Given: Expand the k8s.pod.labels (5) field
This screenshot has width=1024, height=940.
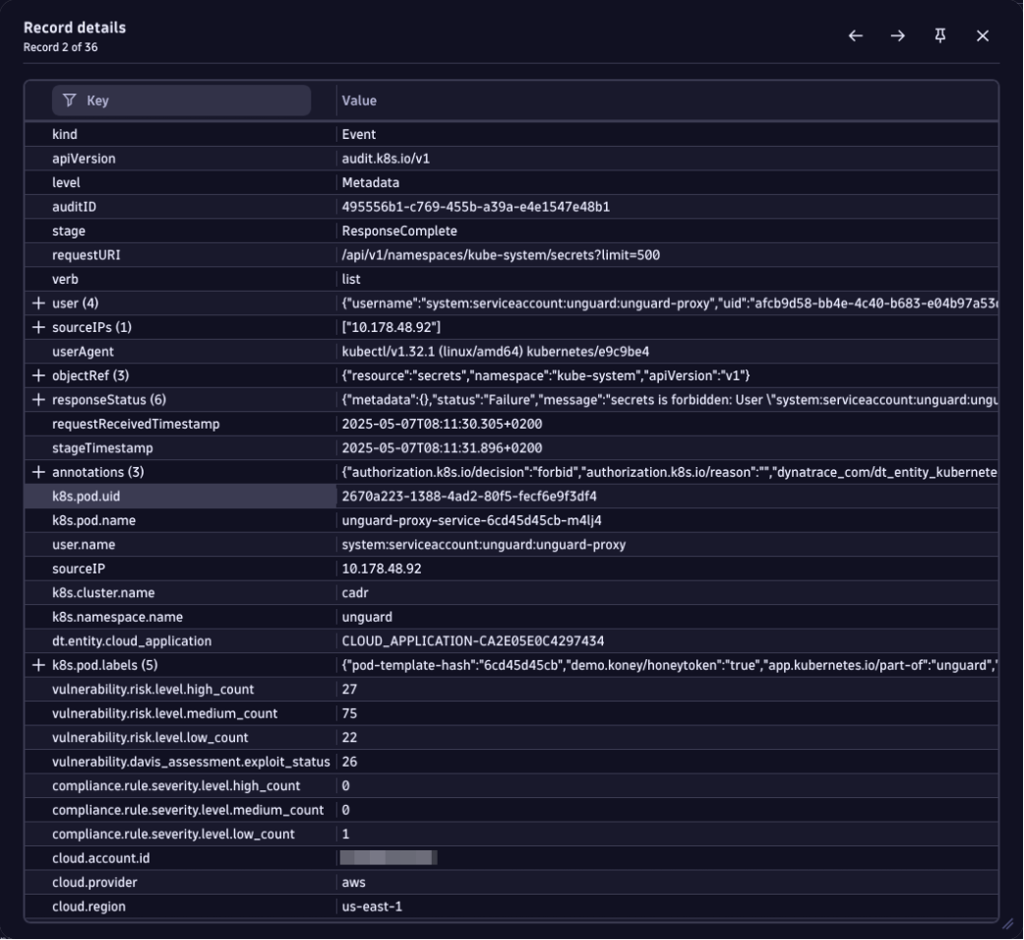Looking at the screenshot, I should (38, 665).
